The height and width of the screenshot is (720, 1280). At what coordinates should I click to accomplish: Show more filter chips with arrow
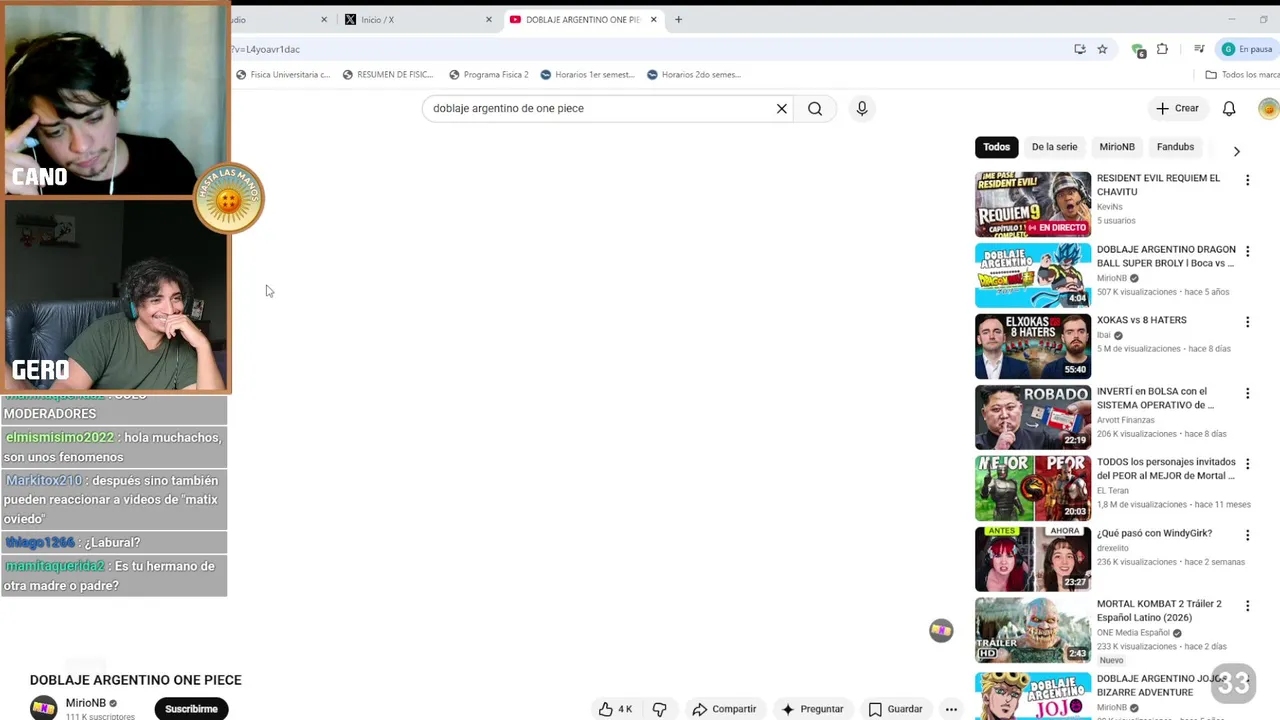click(1236, 151)
